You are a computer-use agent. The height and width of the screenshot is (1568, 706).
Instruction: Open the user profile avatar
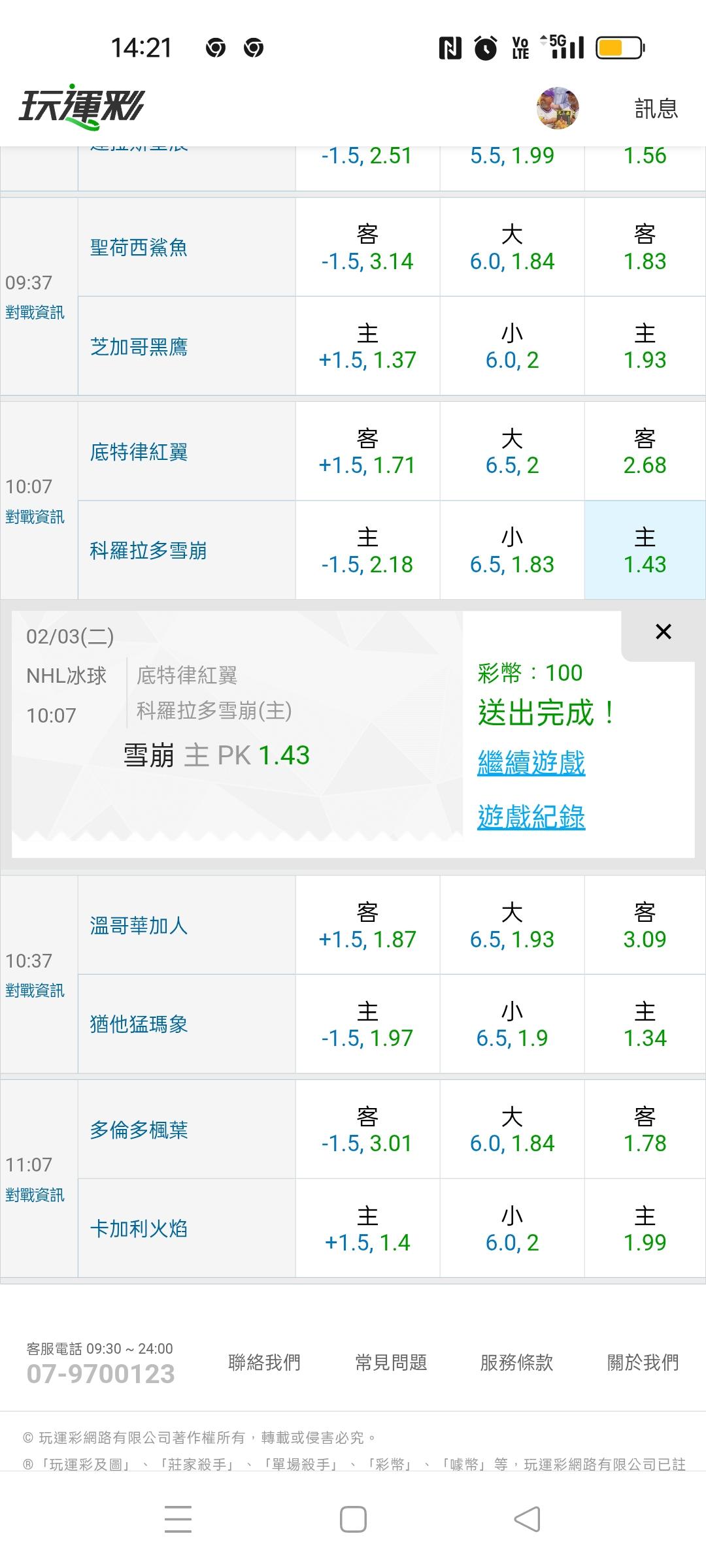pyautogui.click(x=558, y=108)
